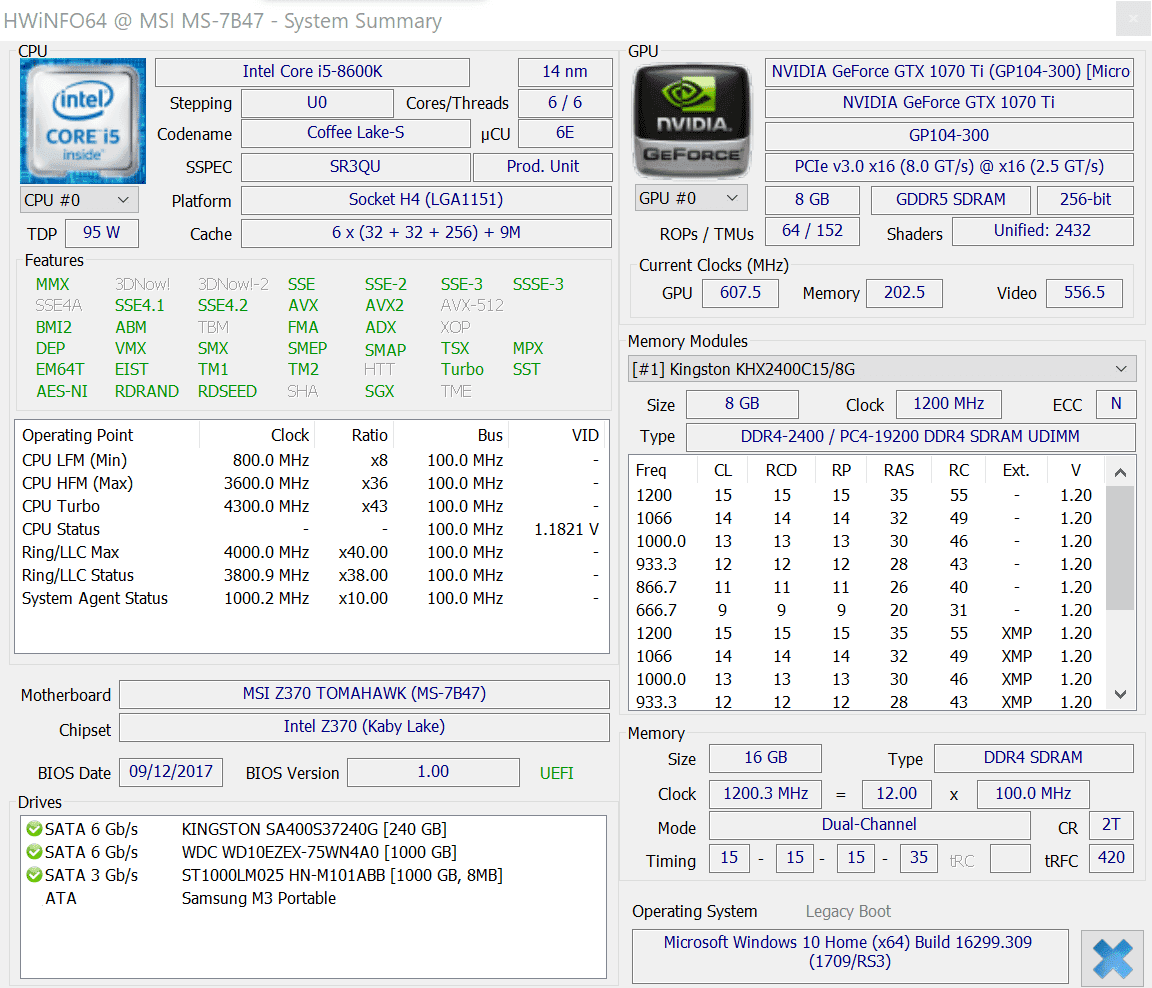Close the System Summary window
This screenshot has width=1152, height=988.
pyautogui.click(x=1132, y=18)
